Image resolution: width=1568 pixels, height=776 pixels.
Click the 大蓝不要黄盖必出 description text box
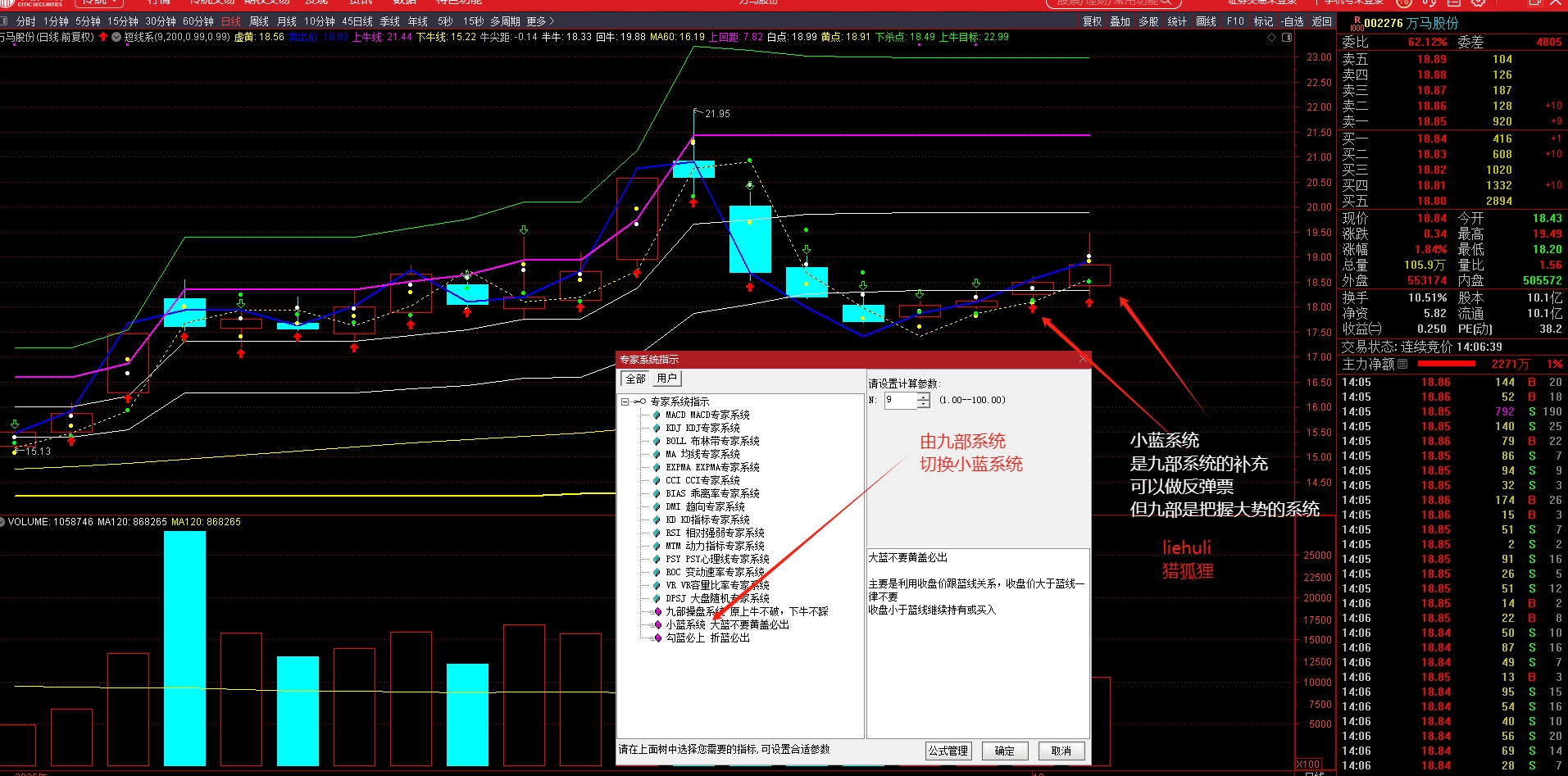pos(978,643)
